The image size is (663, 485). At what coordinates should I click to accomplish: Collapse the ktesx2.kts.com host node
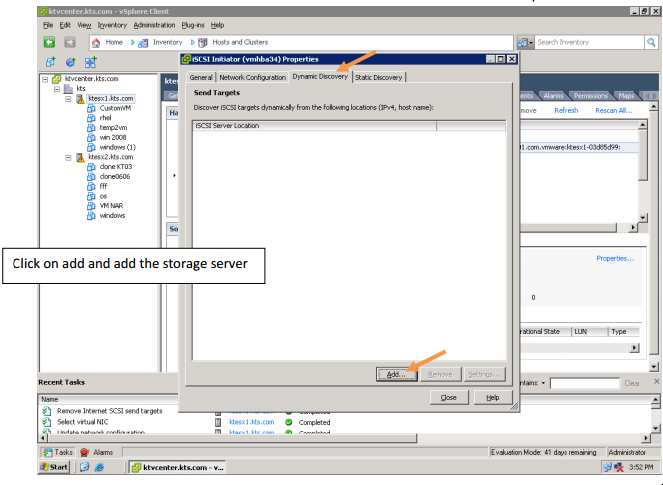[68, 157]
